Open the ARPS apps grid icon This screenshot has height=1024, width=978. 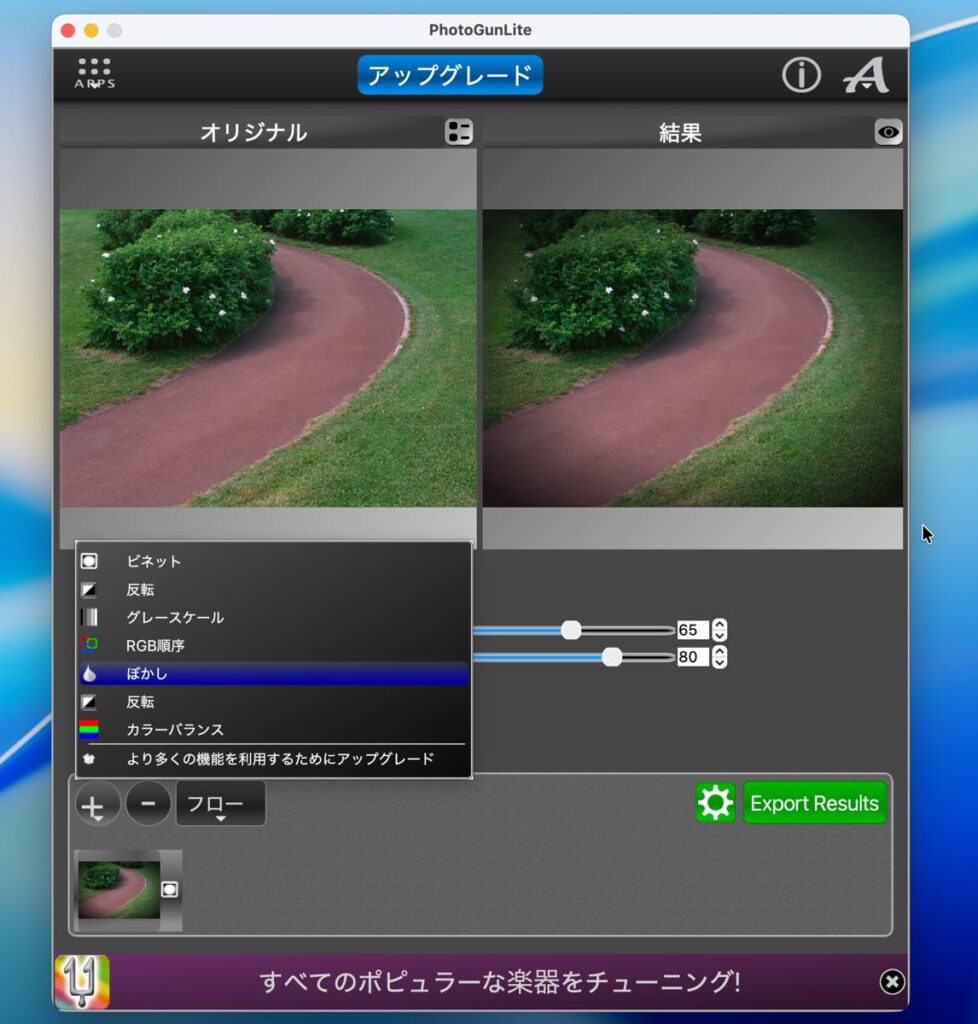click(94, 74)
